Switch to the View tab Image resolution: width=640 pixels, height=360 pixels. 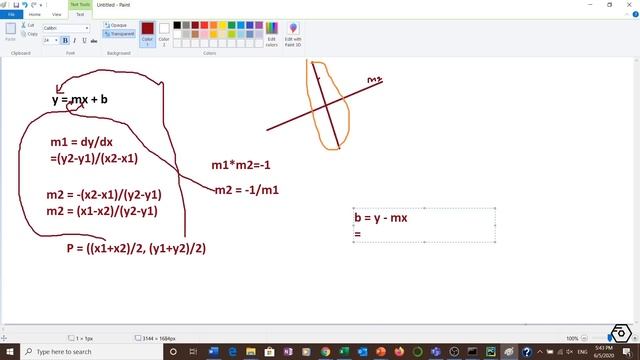[56, 14]
